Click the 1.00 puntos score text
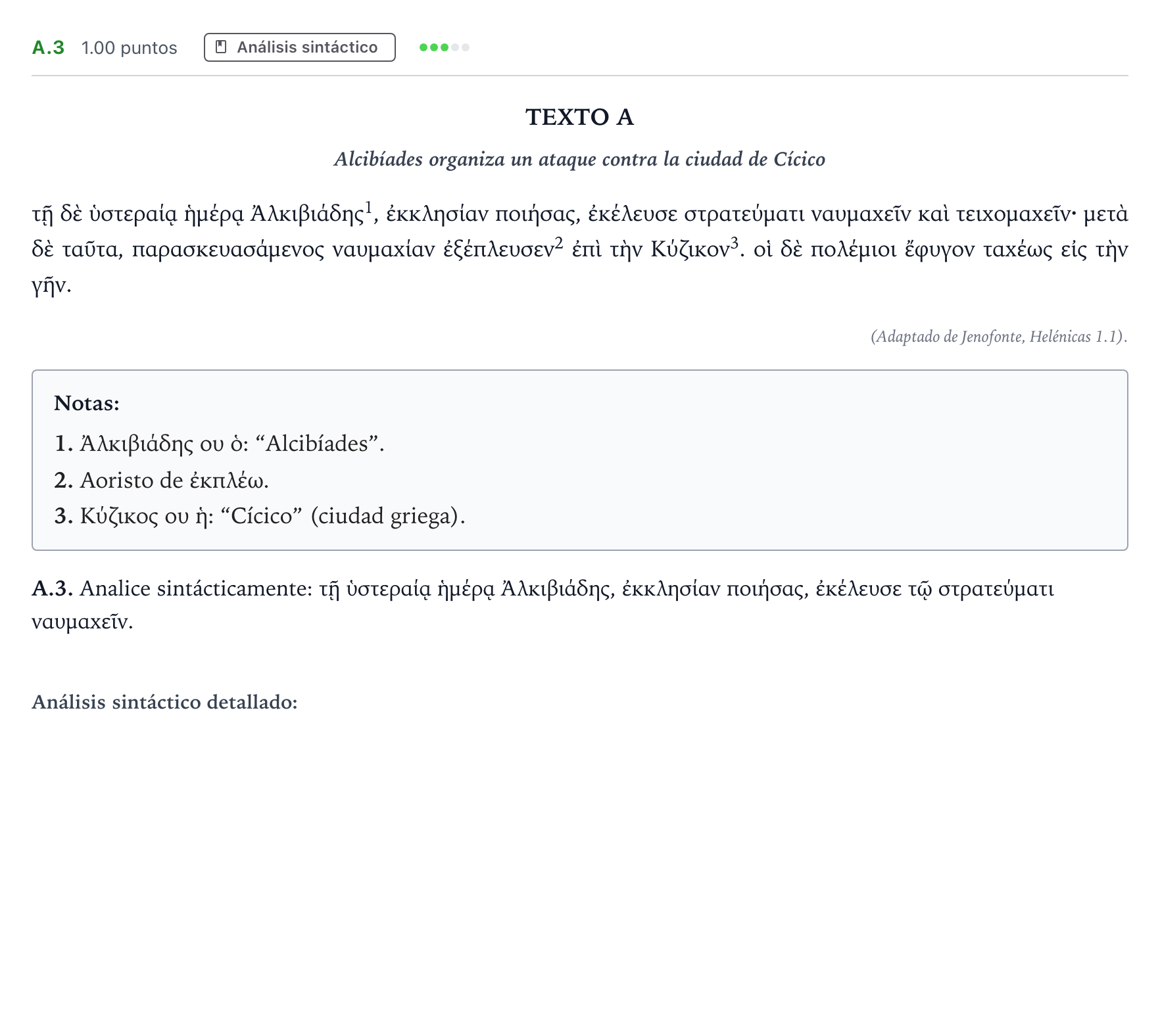The height and width of the screenshot is (1036, 1160). tap(130, 48)
